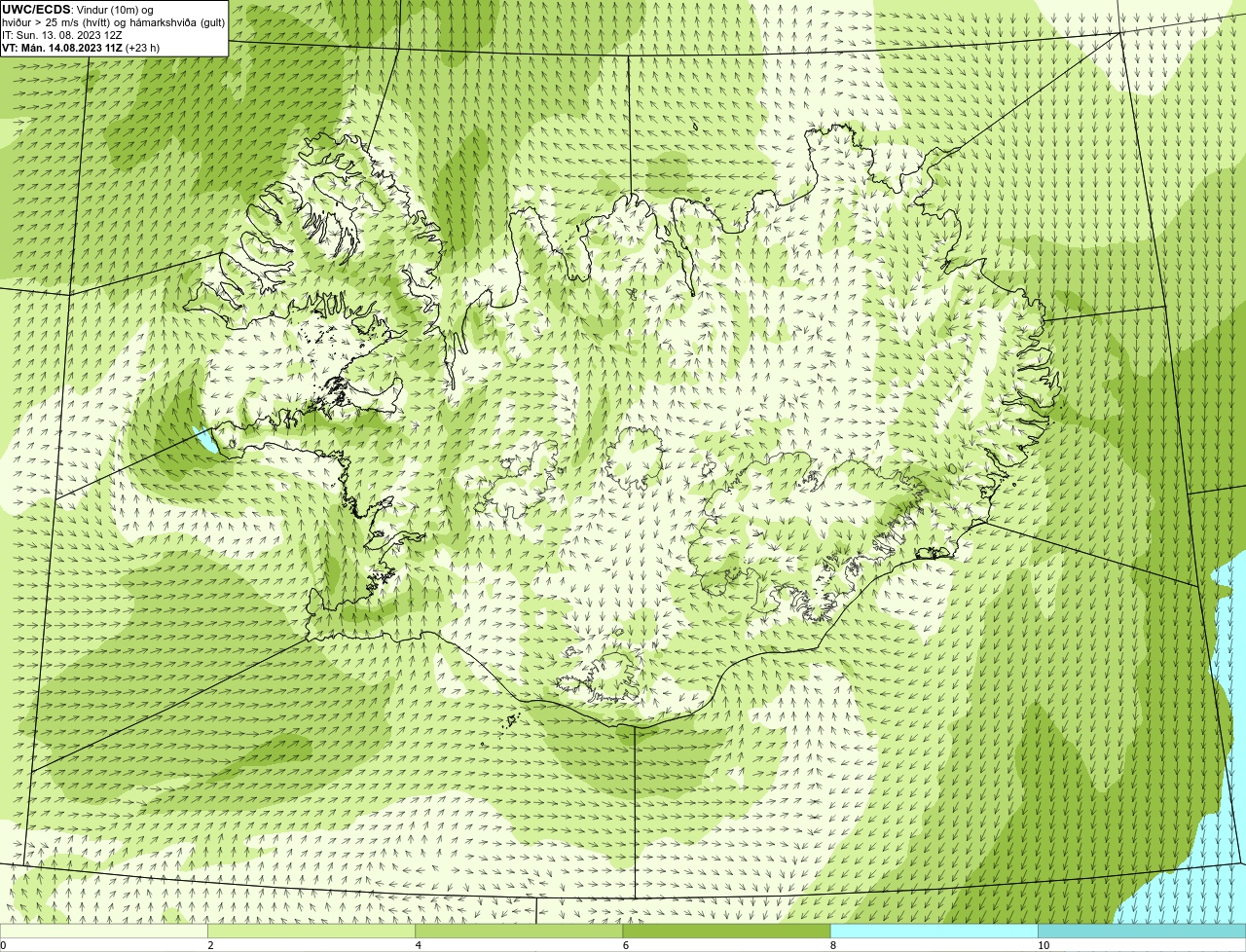This screenshot has width=1246, height=952.
Task: Click the 0–2 m/s palest legend swatch
Action: tap(103, 931)
